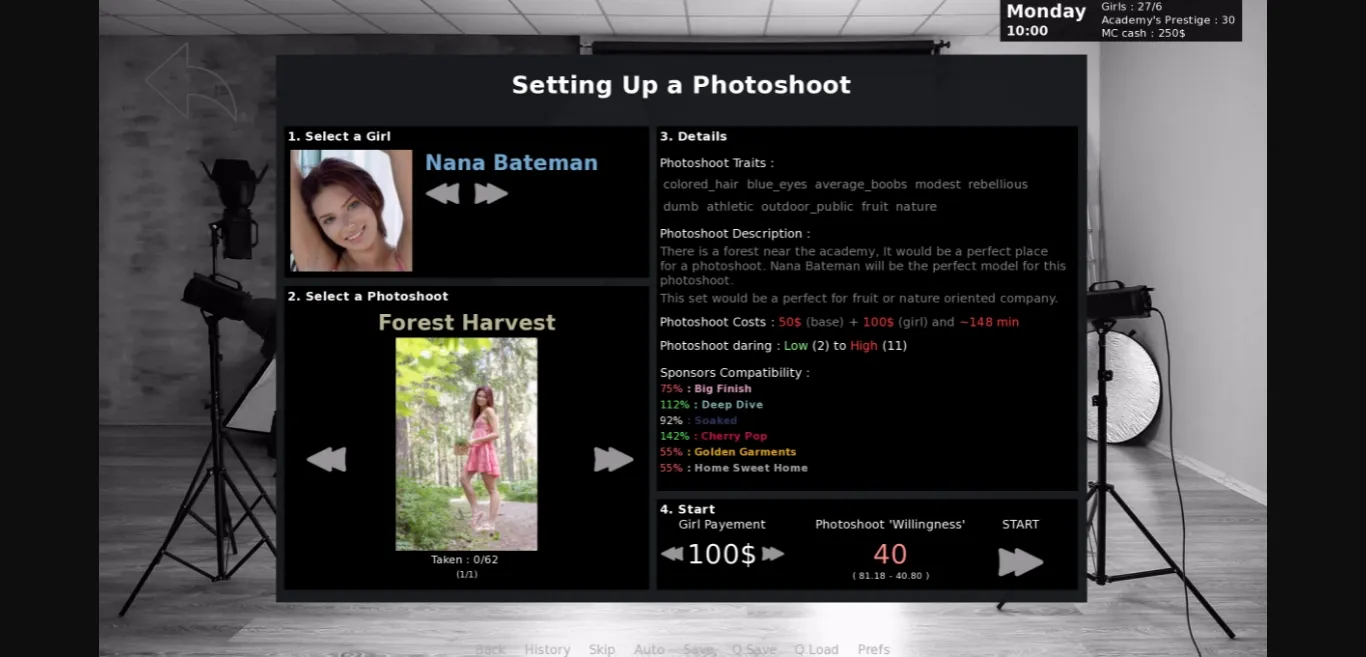
Task: Open Save menu at the bottom
Action: pyautogui.click(x=698, y=649)
